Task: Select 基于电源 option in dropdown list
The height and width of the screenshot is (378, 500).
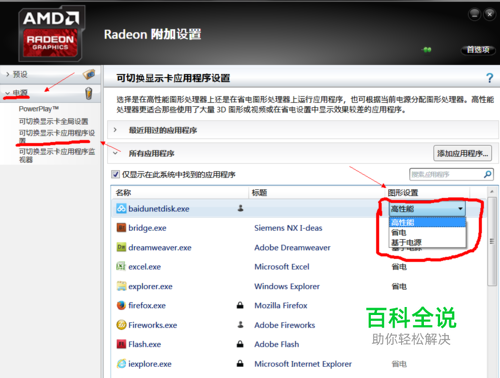Action: tap(427, 242)
